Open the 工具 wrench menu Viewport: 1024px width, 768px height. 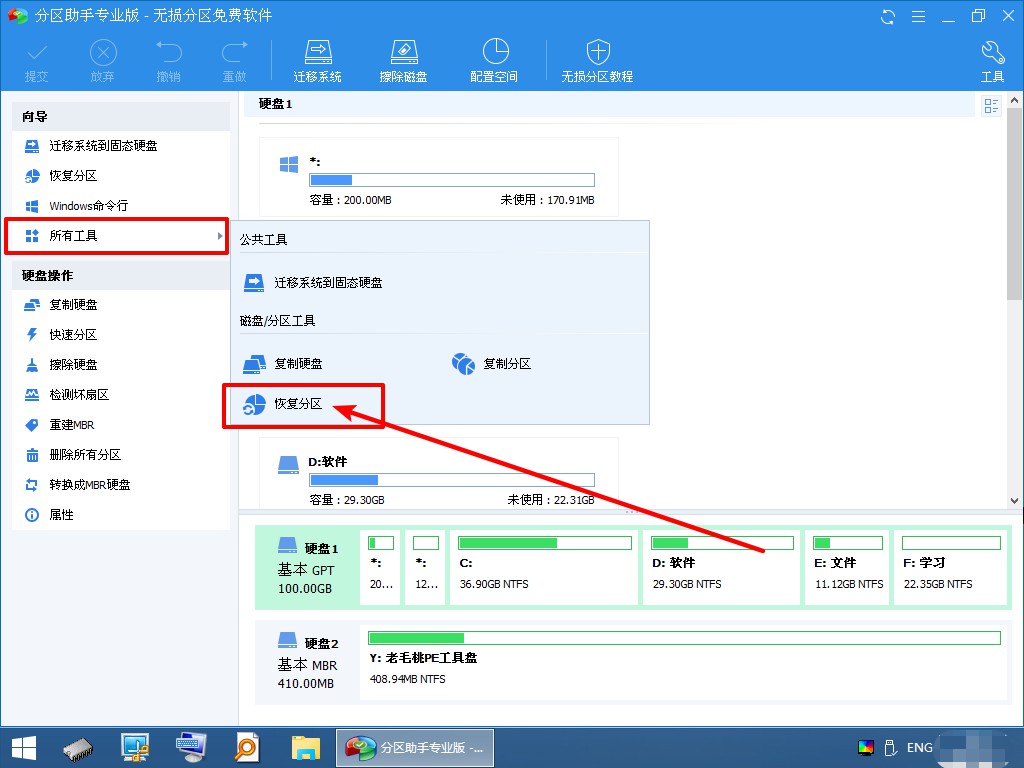tap(993, 61)
